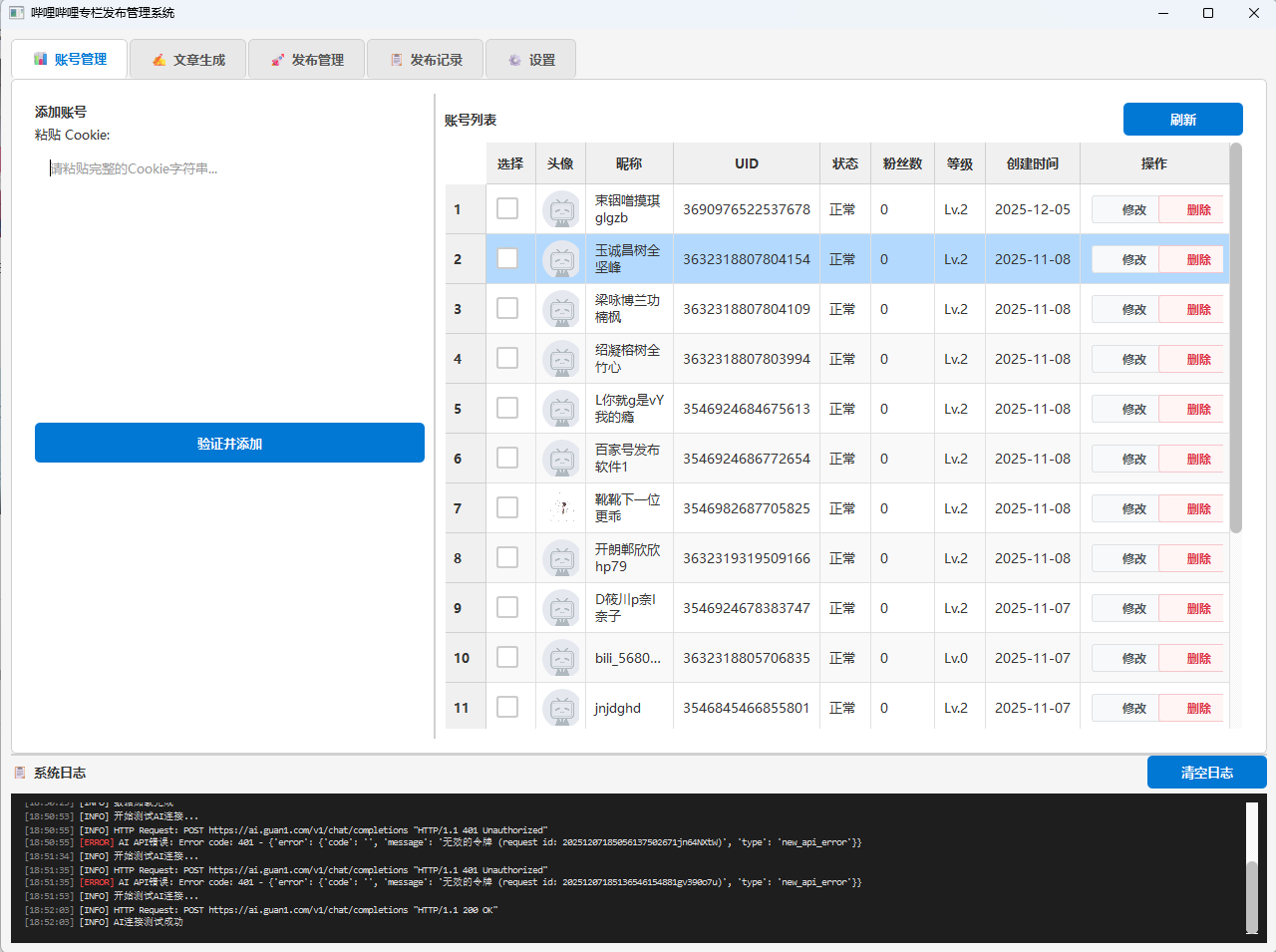This screenshot has width=1276, height=952.
Task: Click avatar of bili_5680 account row
Action: coord(561,658)
